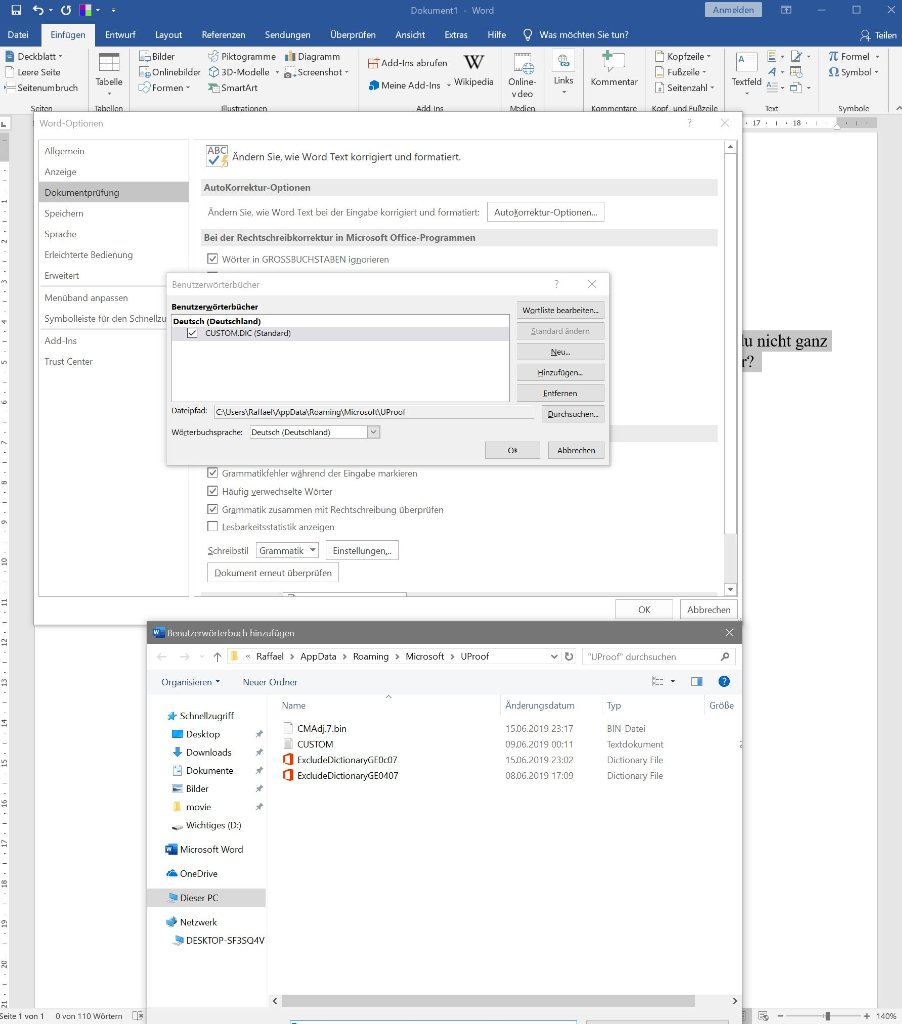The width and height of the screenshot is (902, 1024).
Task: Insert a SmartArt graphic
Action: (x=233, y=88)
